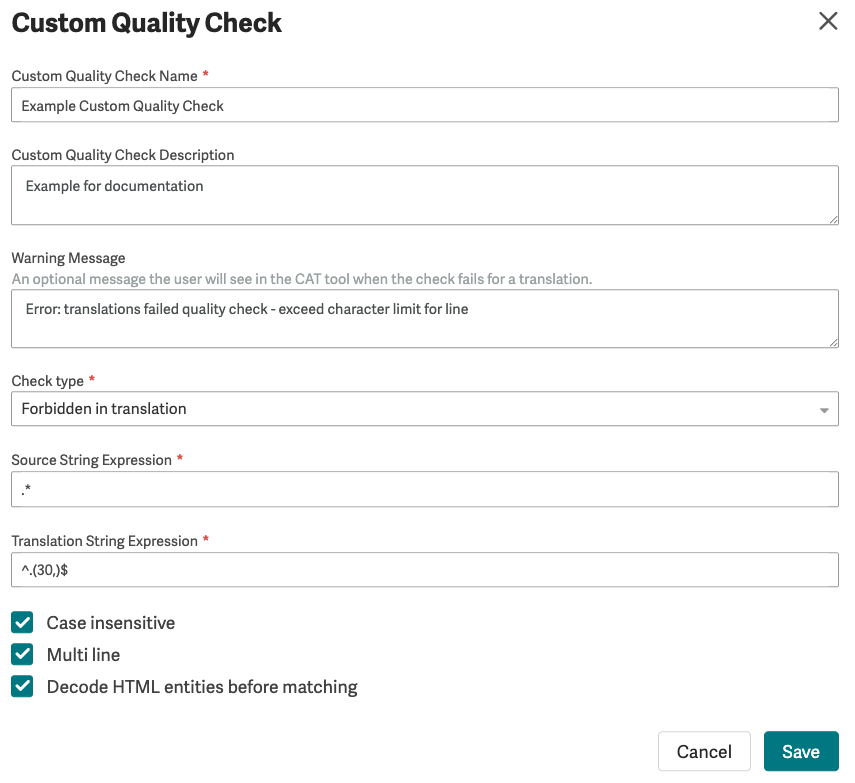The height and width of the screenshot is (783, 855).
Task: Uncheck the Multi line checkbox
Action: click(22, 654)
